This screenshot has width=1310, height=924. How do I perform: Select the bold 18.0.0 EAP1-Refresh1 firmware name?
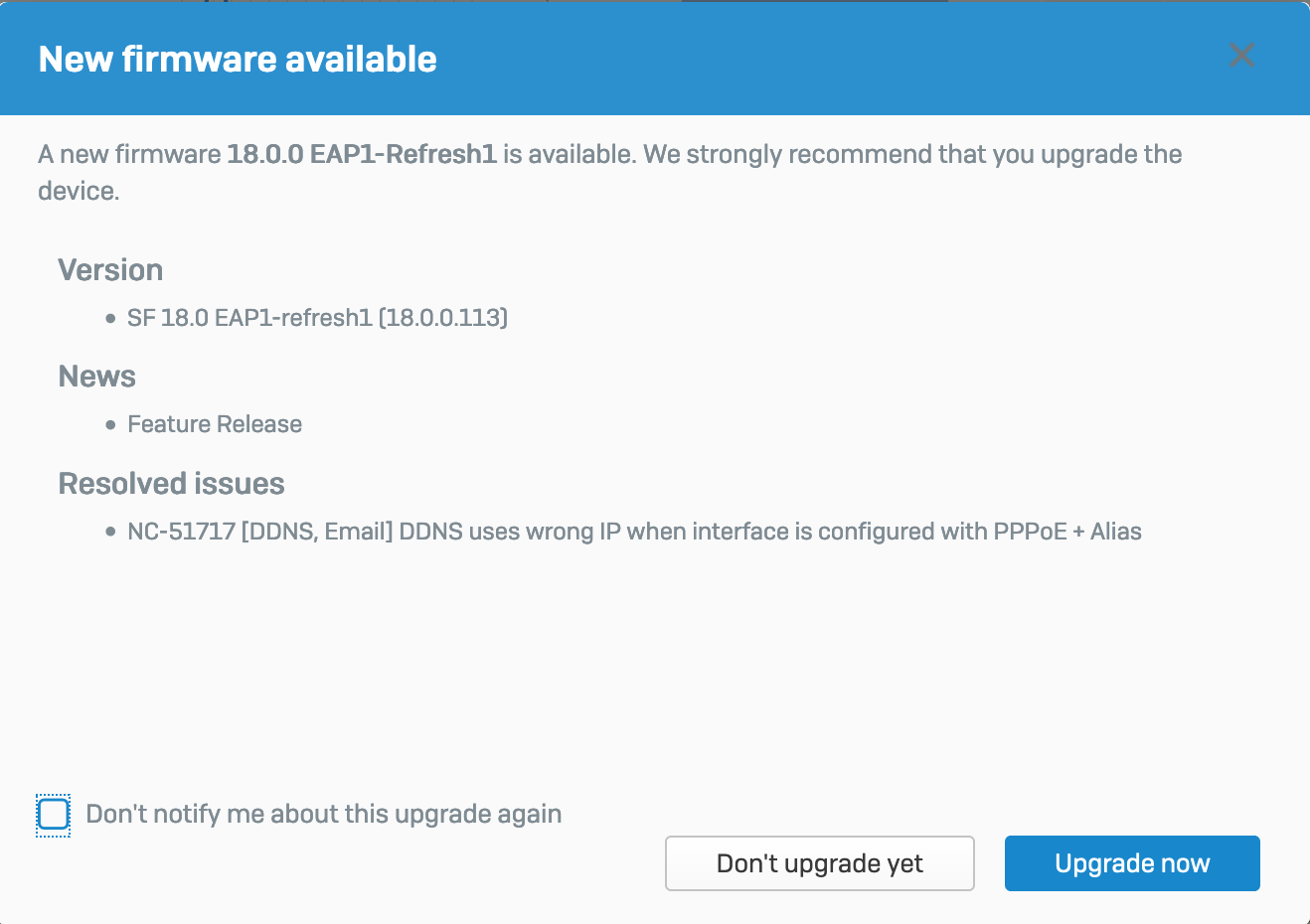click(362, 155)
